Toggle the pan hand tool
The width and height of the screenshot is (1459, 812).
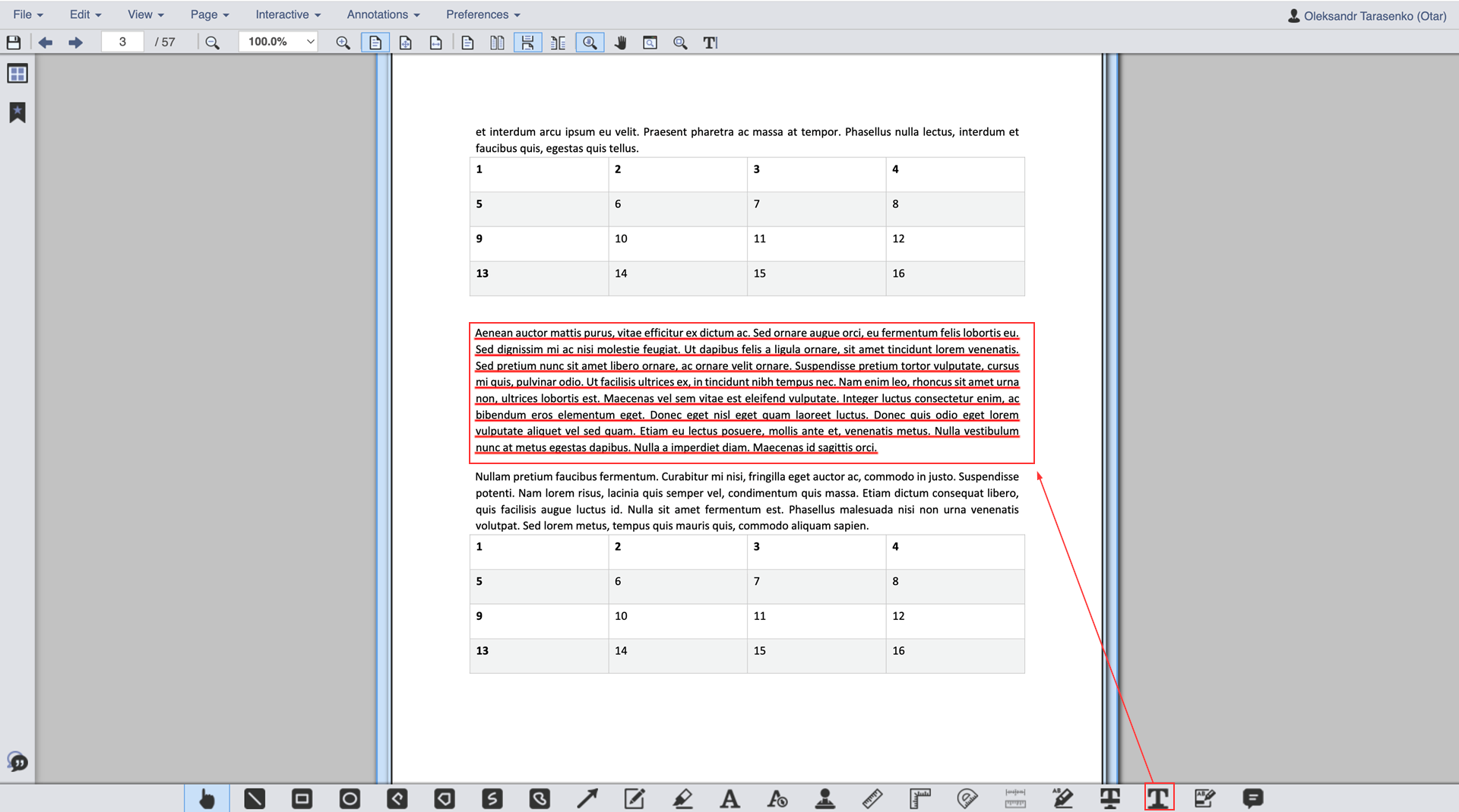620,43
